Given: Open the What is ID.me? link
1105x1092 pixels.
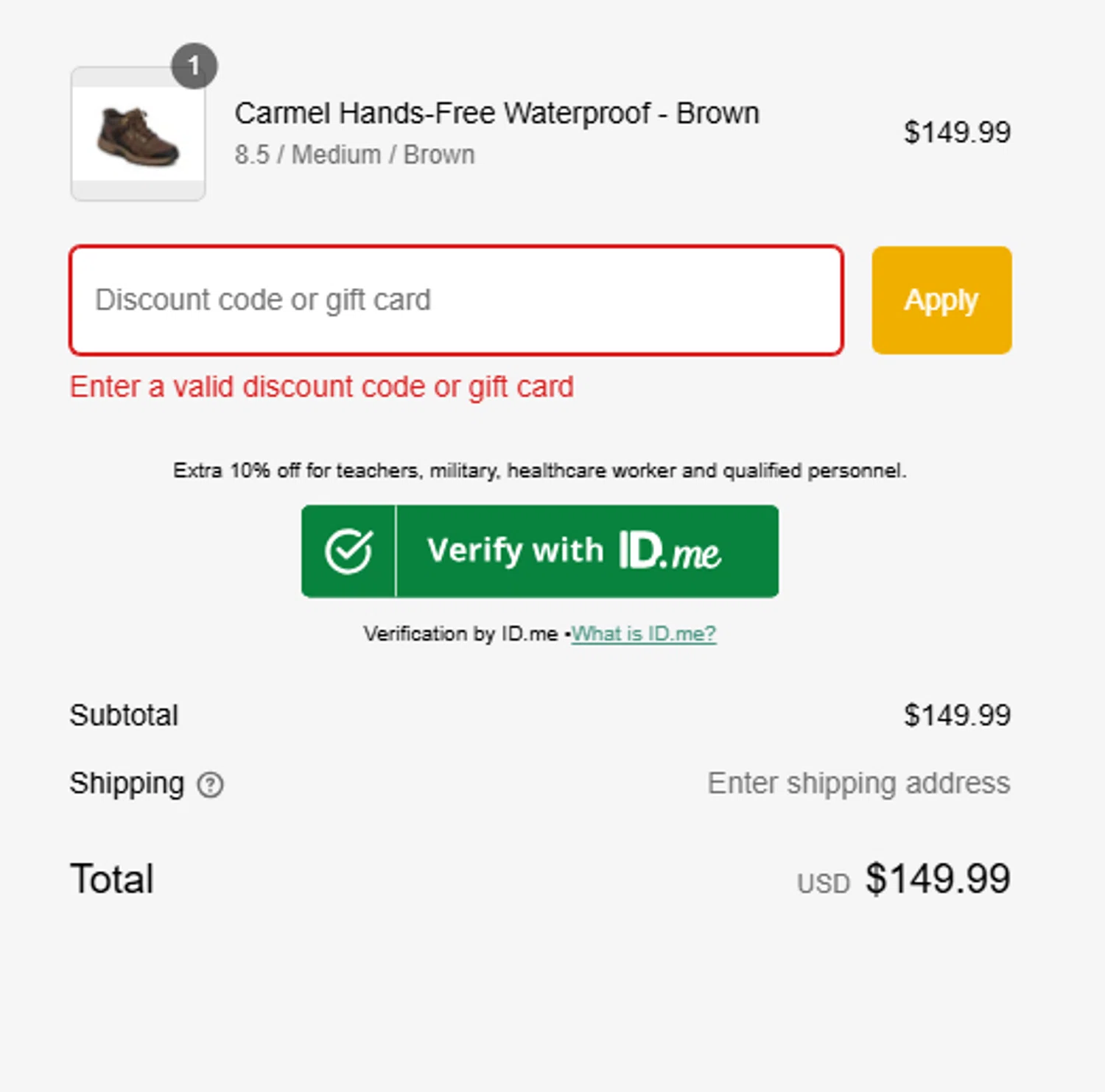Looking at the screenshot, I should click(x=644, y=633).
